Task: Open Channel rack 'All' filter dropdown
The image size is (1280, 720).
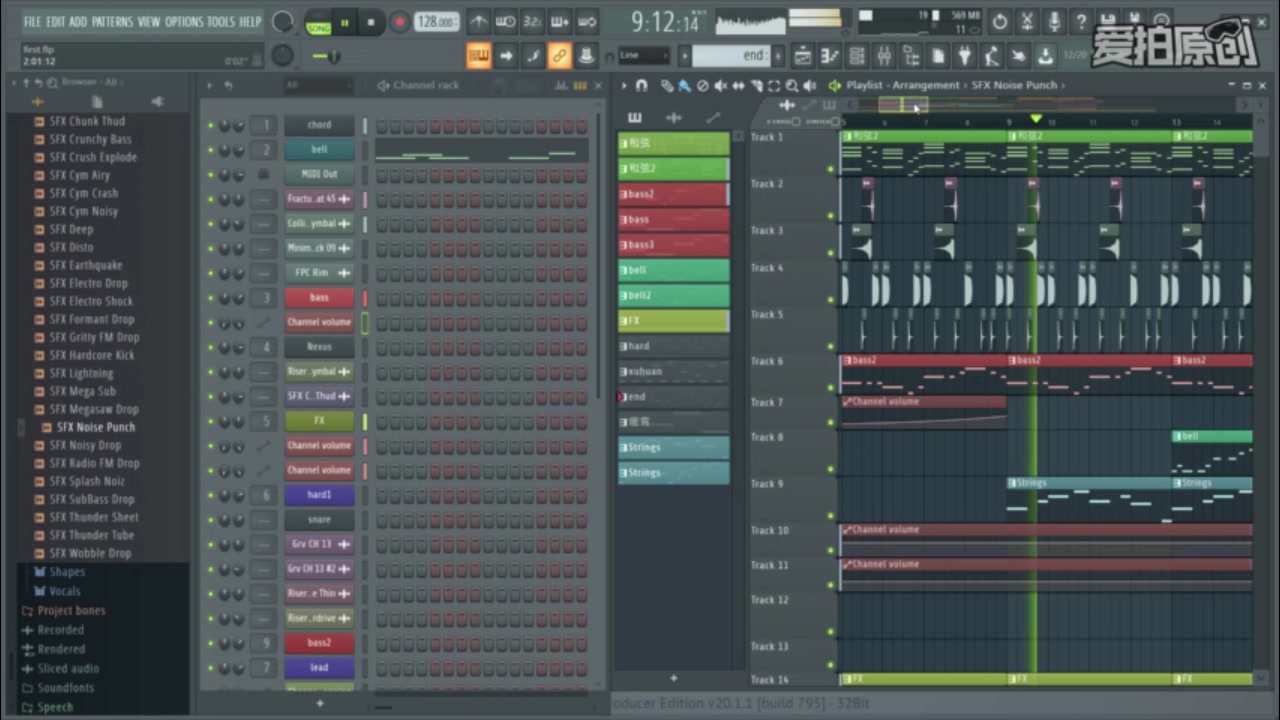Action: coord(318,86)
